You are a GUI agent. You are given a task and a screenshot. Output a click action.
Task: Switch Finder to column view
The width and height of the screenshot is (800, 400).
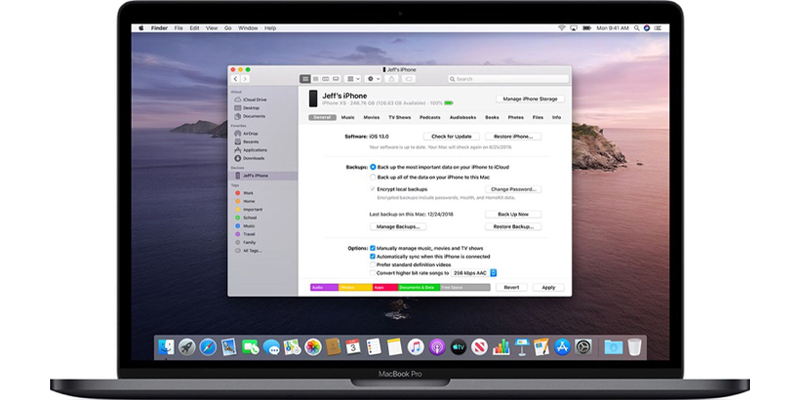click(x=326, y=79)
